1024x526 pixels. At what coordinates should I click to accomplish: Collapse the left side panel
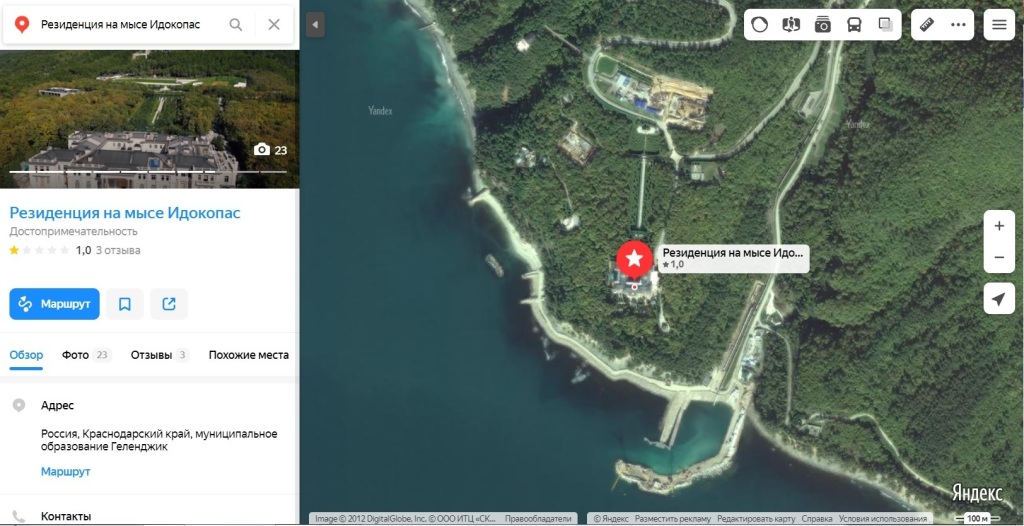tap(315, 25)
